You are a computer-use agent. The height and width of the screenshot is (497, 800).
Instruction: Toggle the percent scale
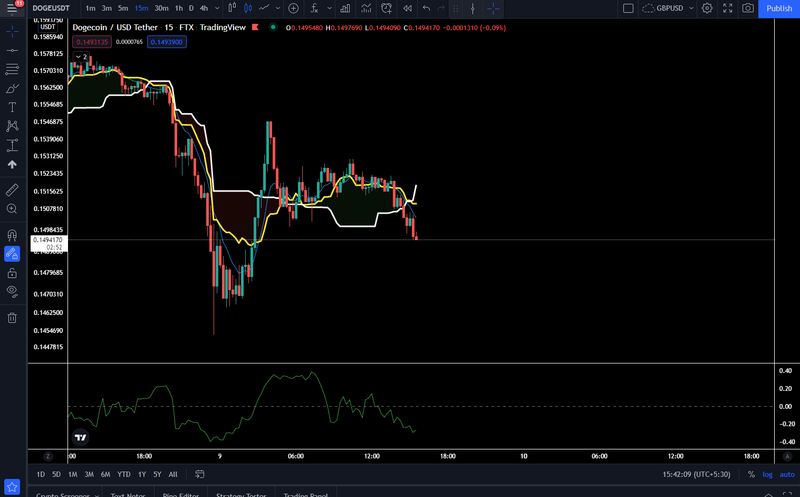751,474
